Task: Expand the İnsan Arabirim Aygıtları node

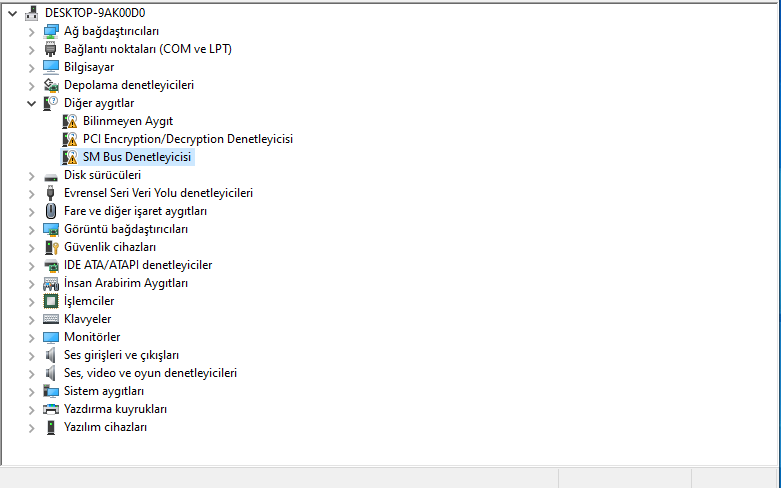Action: pyautogui.click(x=31, y=284)
